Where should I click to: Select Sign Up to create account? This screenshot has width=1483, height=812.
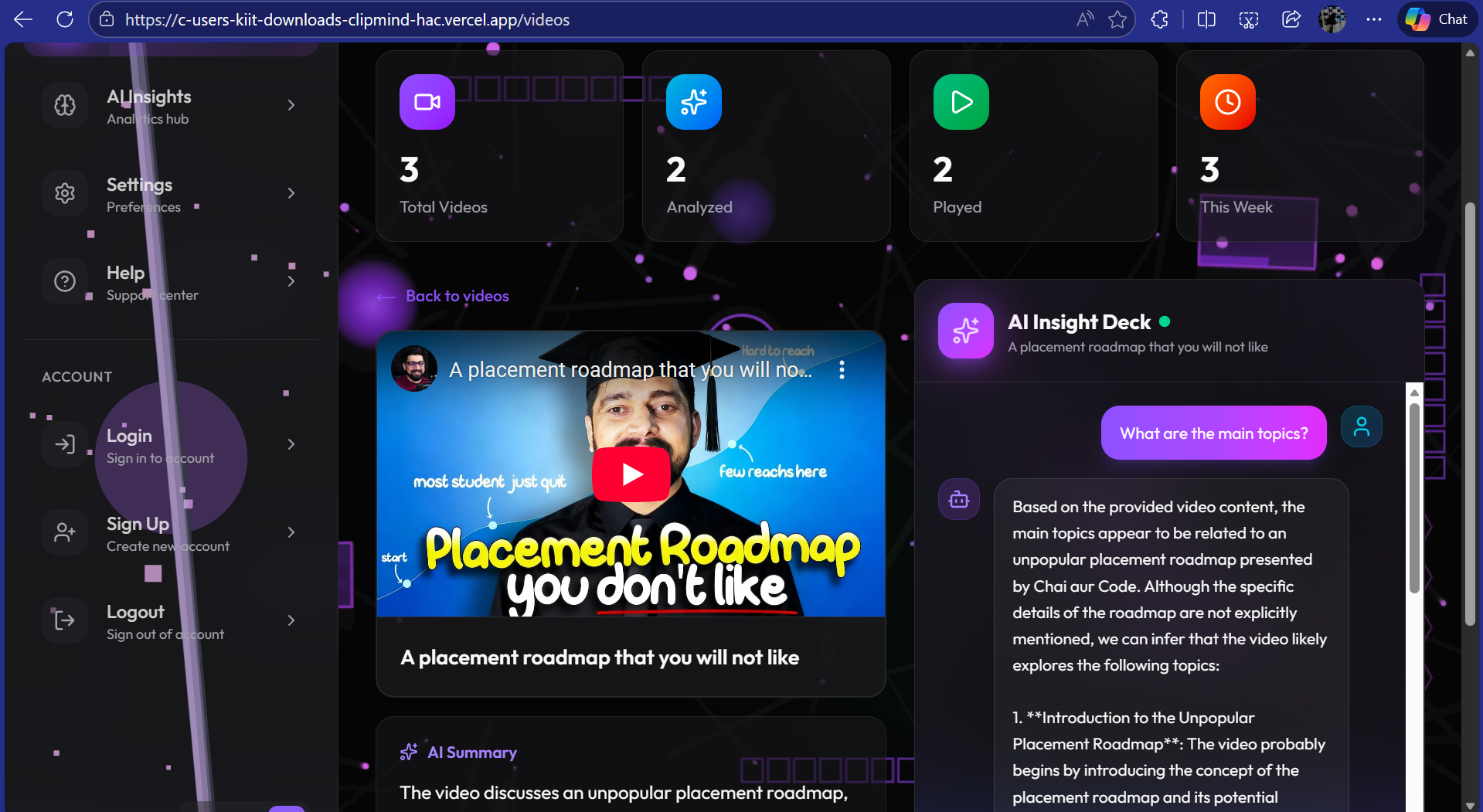click(x=171, y=532)
